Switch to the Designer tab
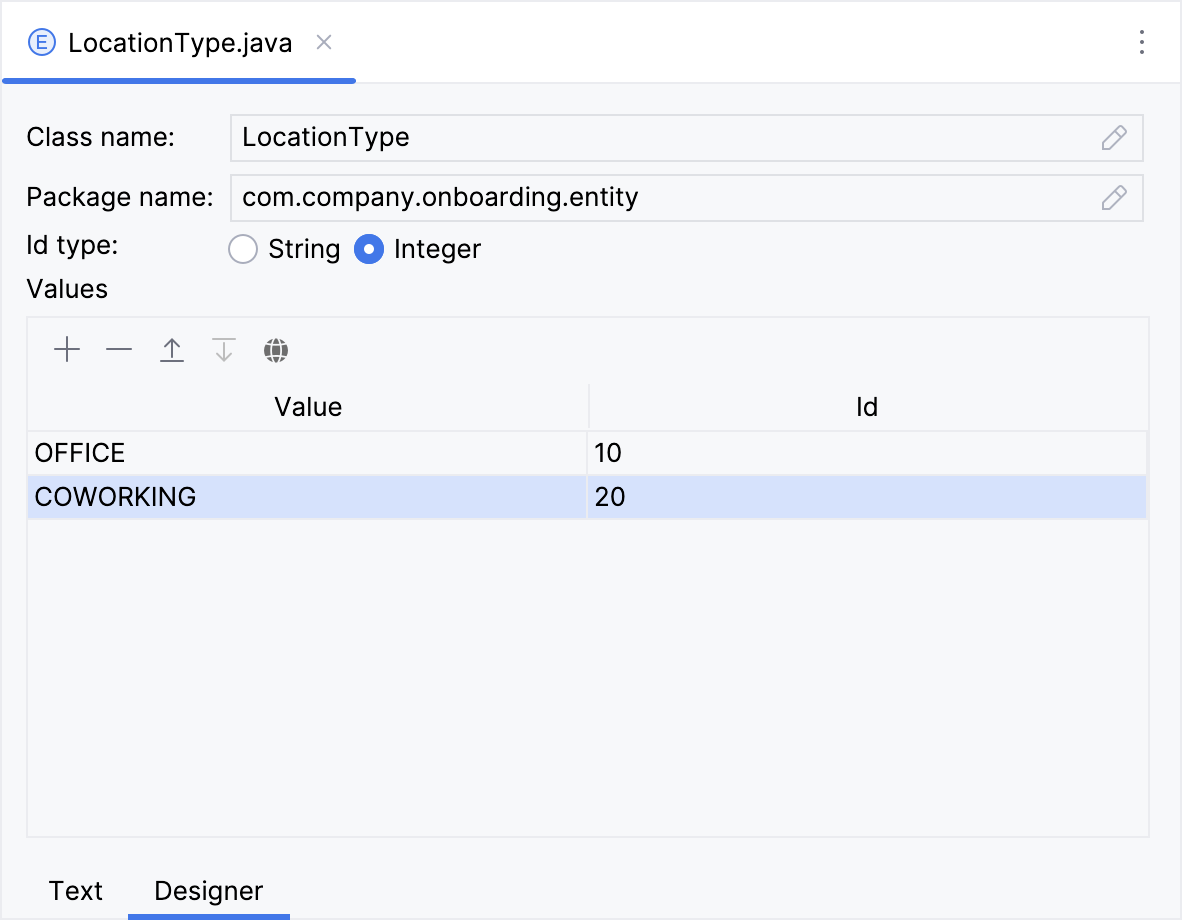This screenshot has height=920, width=1182. (x=207, y=890)
